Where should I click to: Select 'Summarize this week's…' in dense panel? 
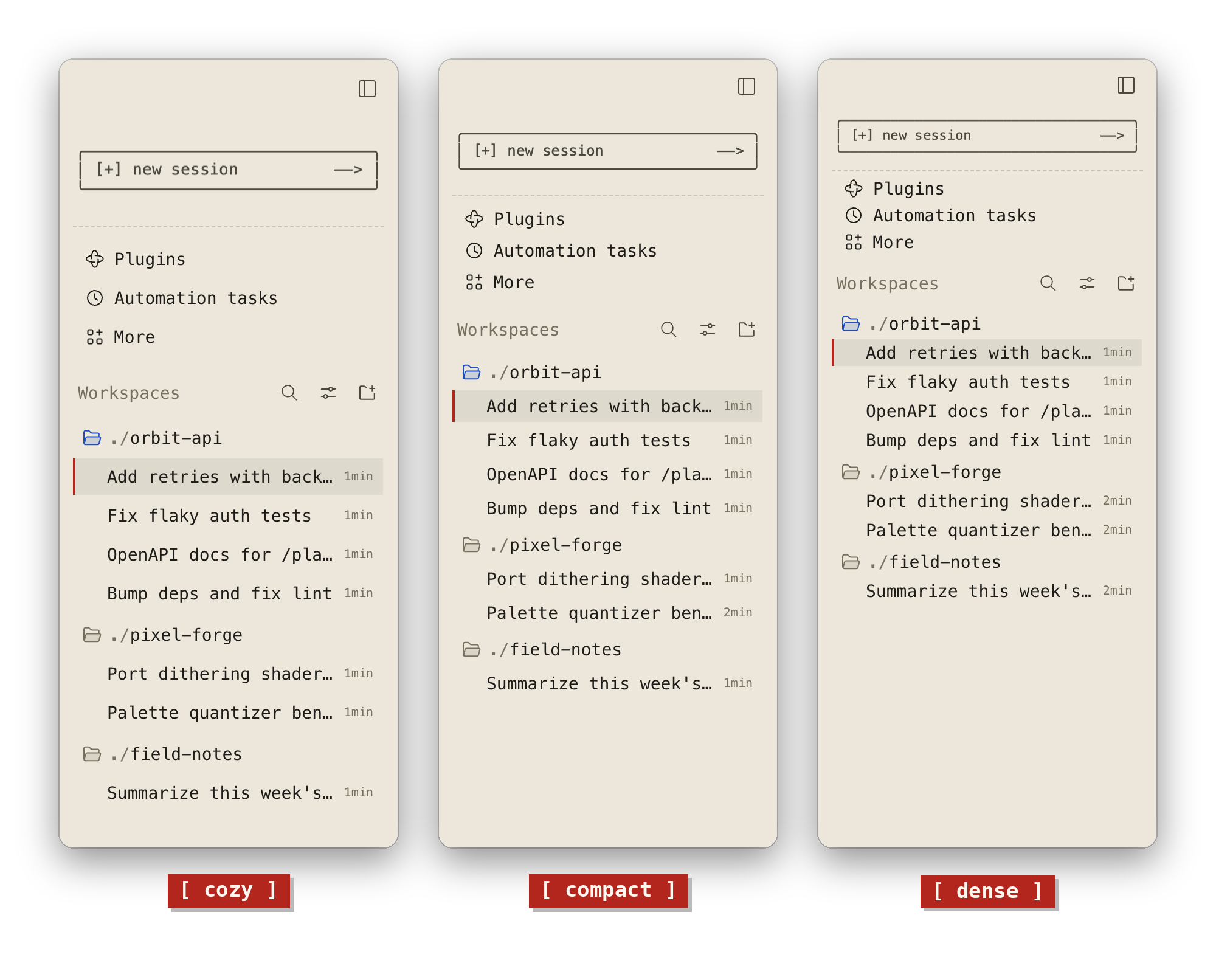click(987, 591)
